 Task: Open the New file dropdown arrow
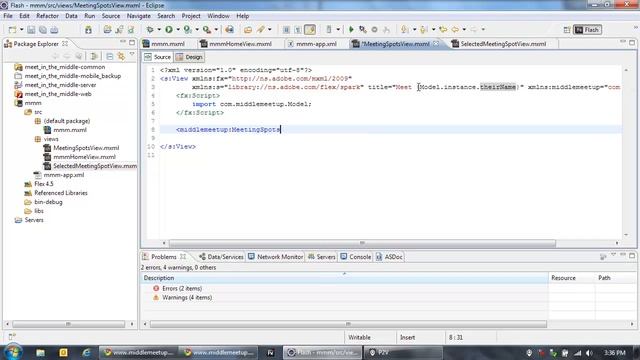click(x=22, y=30)
